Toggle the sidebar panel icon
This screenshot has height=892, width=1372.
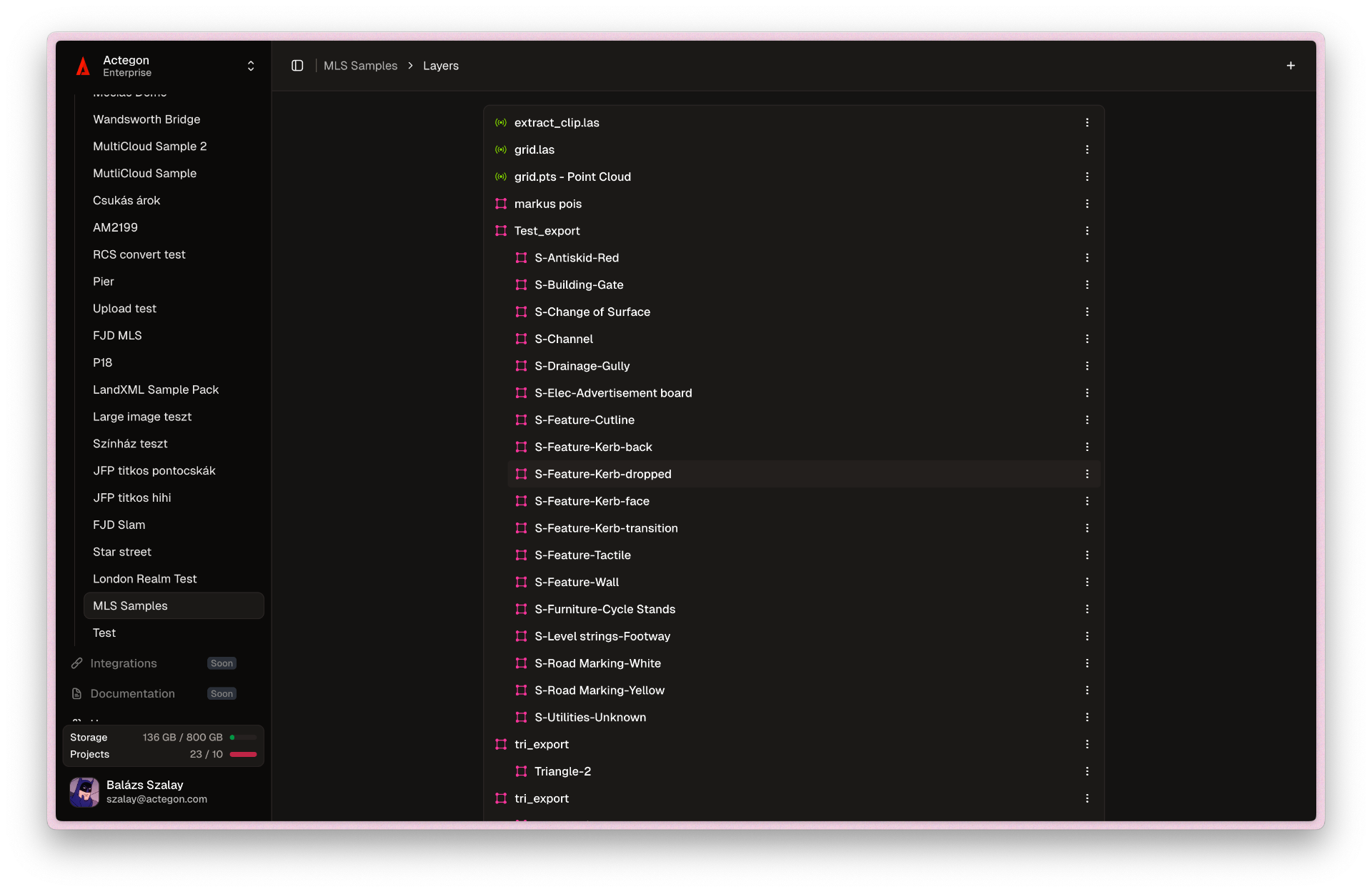tap(297, 66)
